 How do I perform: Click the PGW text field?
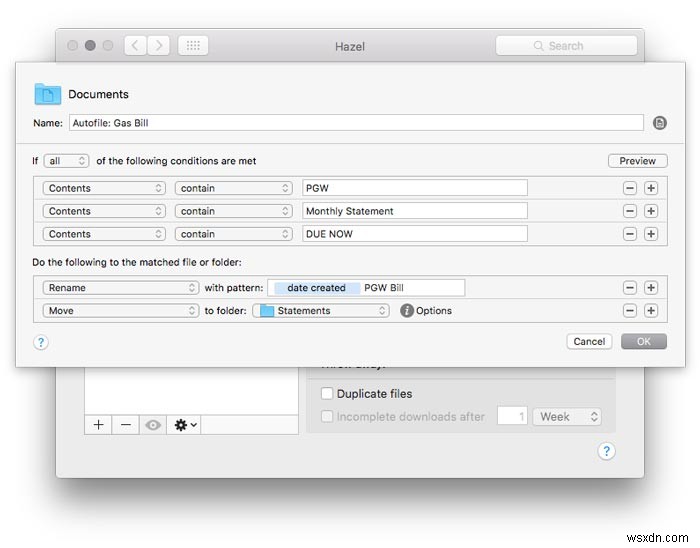415,188
